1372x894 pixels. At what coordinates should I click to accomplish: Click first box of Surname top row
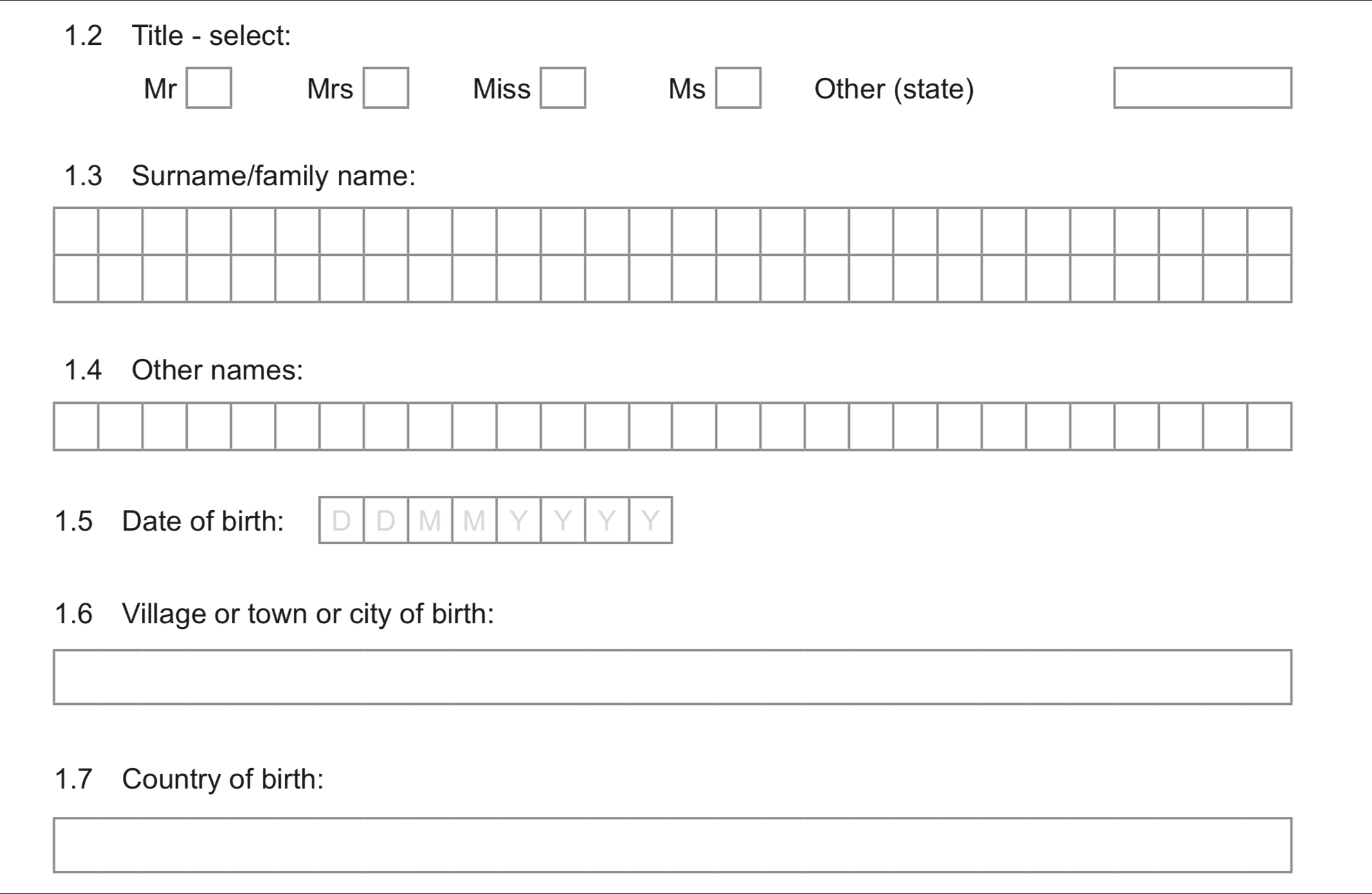point(77,232)
